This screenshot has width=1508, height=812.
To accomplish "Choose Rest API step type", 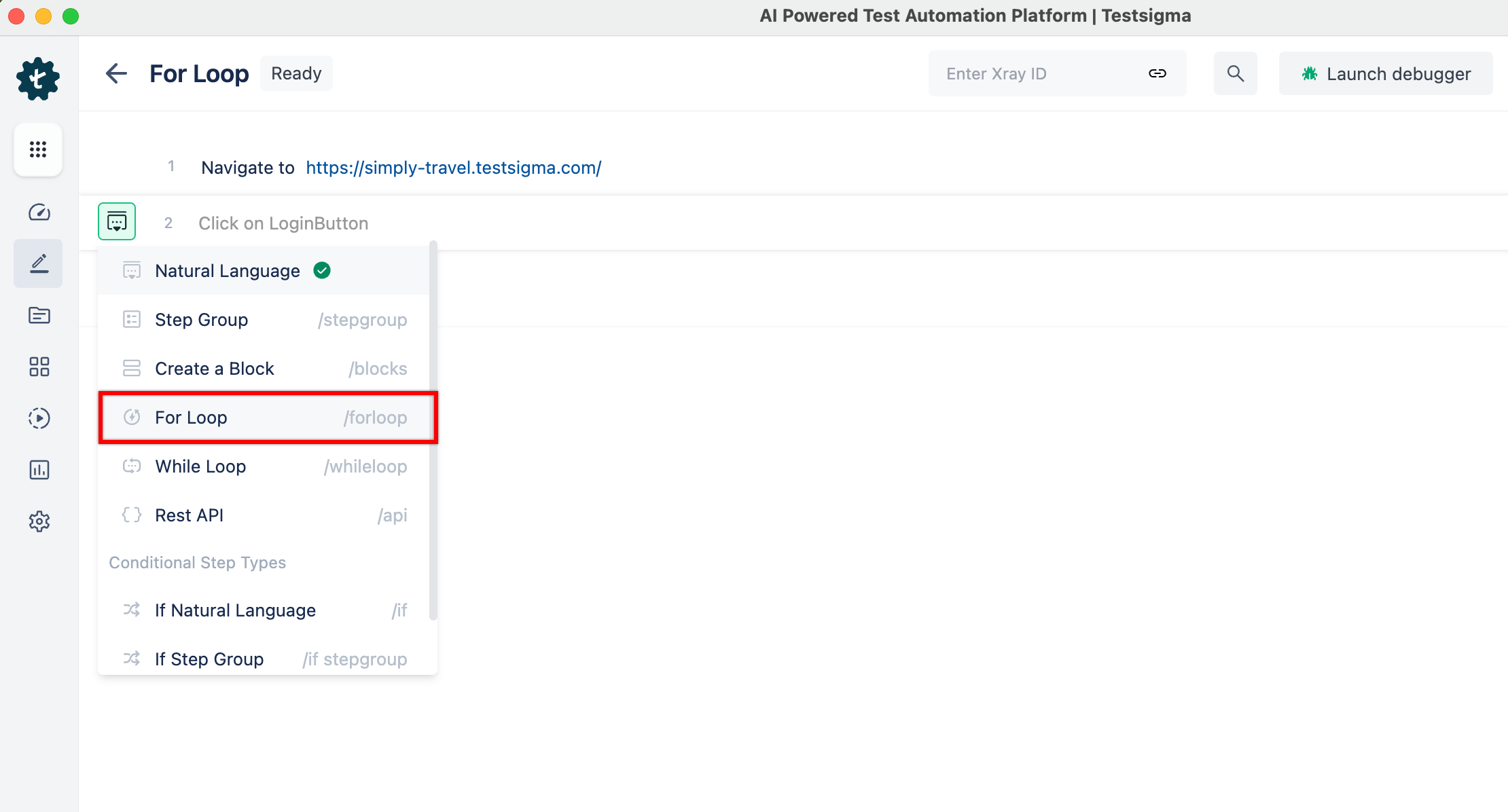I will pyautogui.click(x=264, y=515).
